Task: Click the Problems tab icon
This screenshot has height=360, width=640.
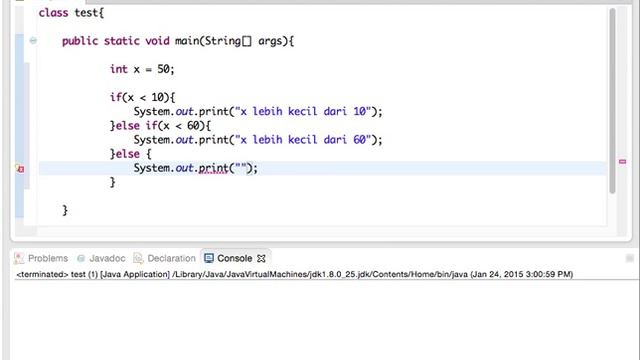Action: click(x=19, y=258)
